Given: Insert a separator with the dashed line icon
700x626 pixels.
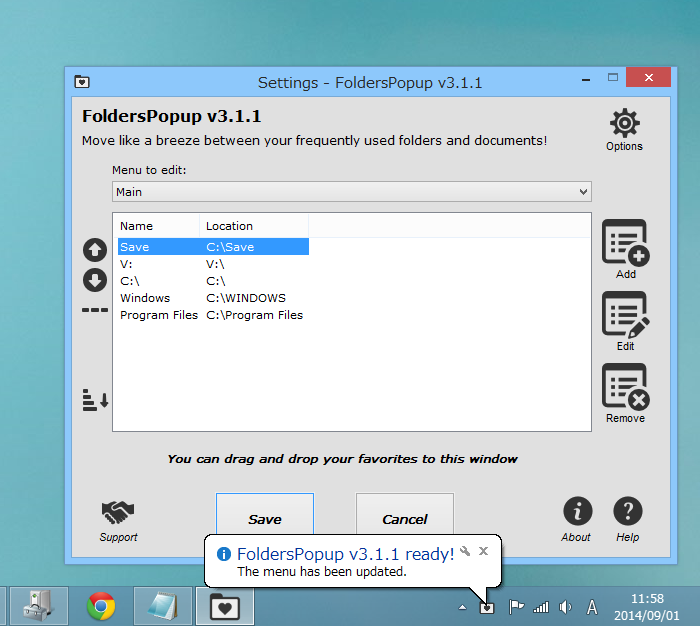Looking at the screenshot, I should [95, 310].
